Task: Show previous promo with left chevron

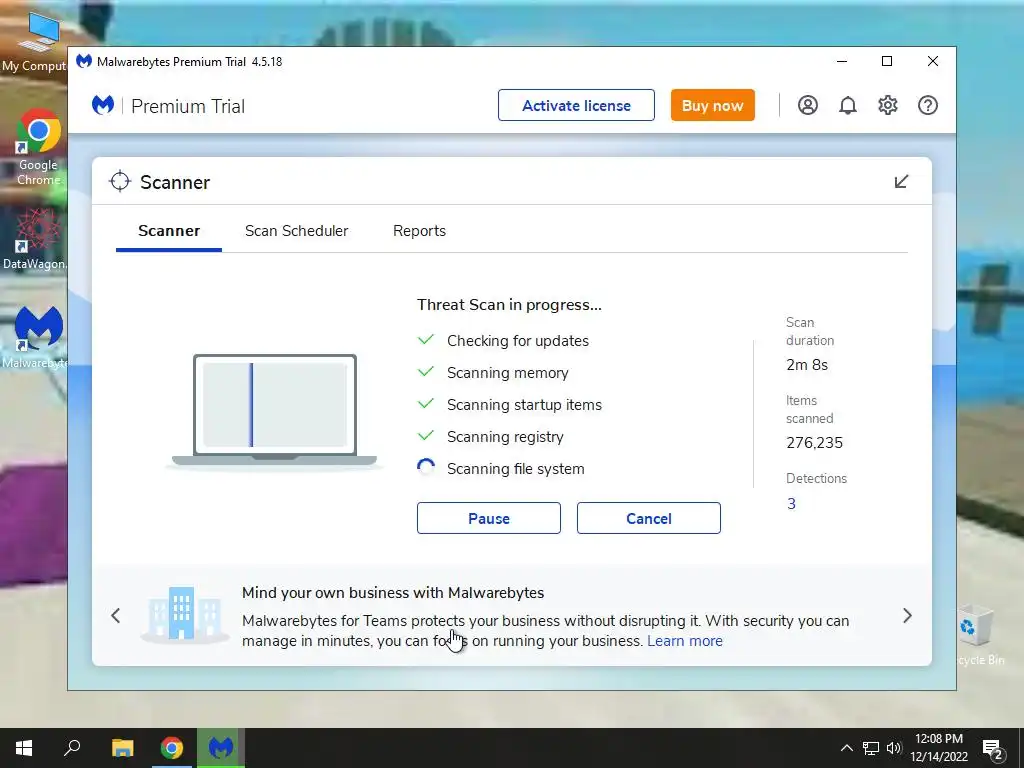Action: pos(116,615)
